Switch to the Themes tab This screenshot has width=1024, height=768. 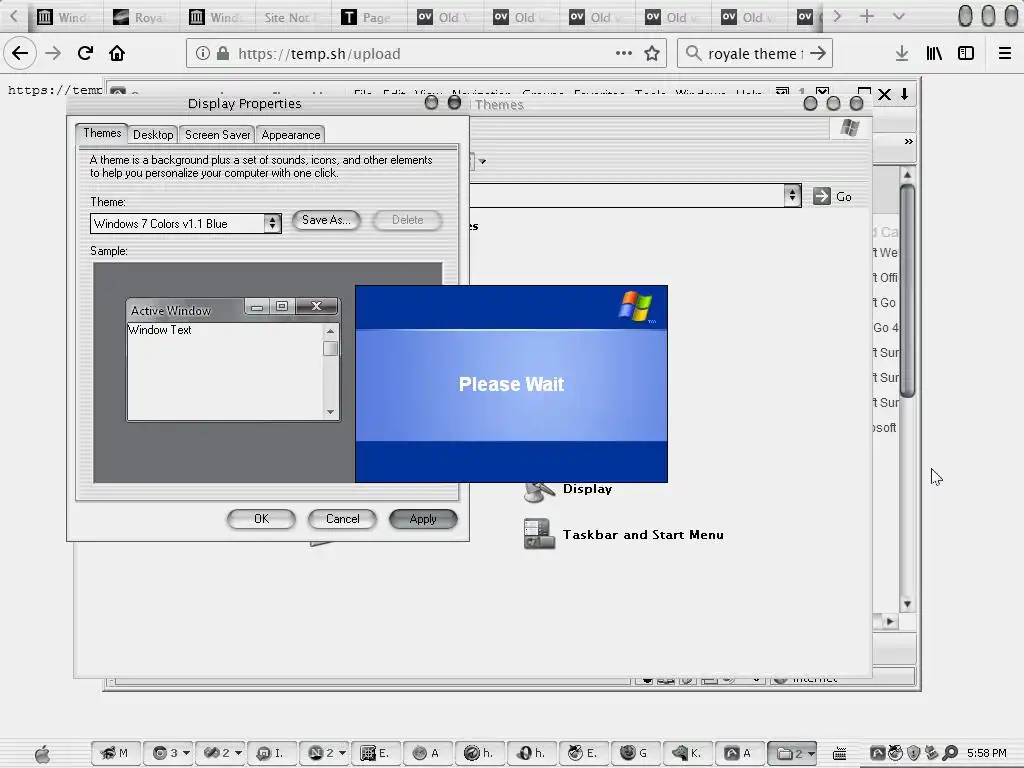102,133
